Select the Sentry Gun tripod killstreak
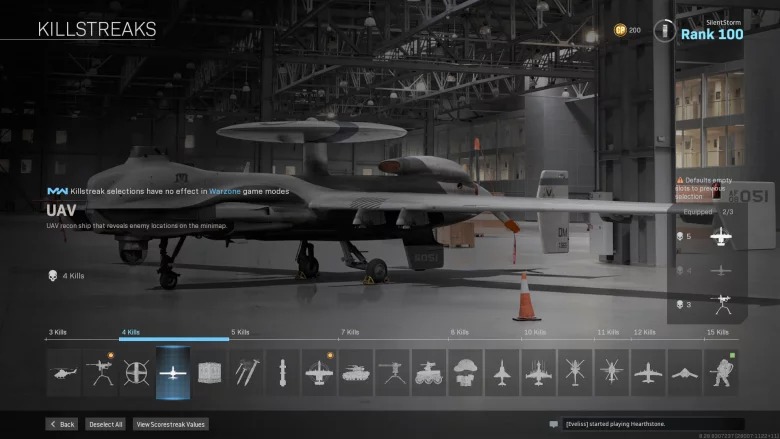The image size is (780, 439). 392,373
